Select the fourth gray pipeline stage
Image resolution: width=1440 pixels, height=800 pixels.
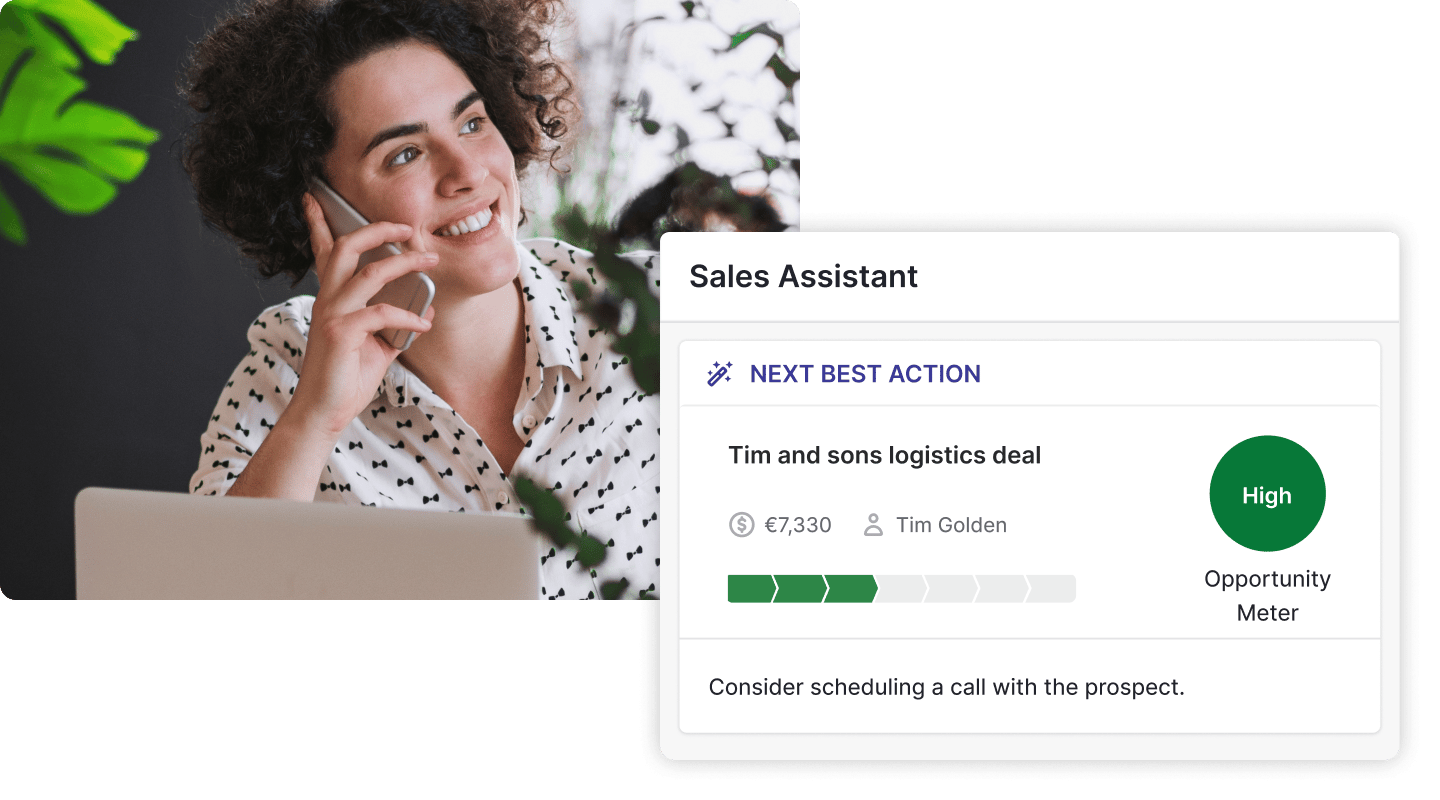tap(902, 589)
